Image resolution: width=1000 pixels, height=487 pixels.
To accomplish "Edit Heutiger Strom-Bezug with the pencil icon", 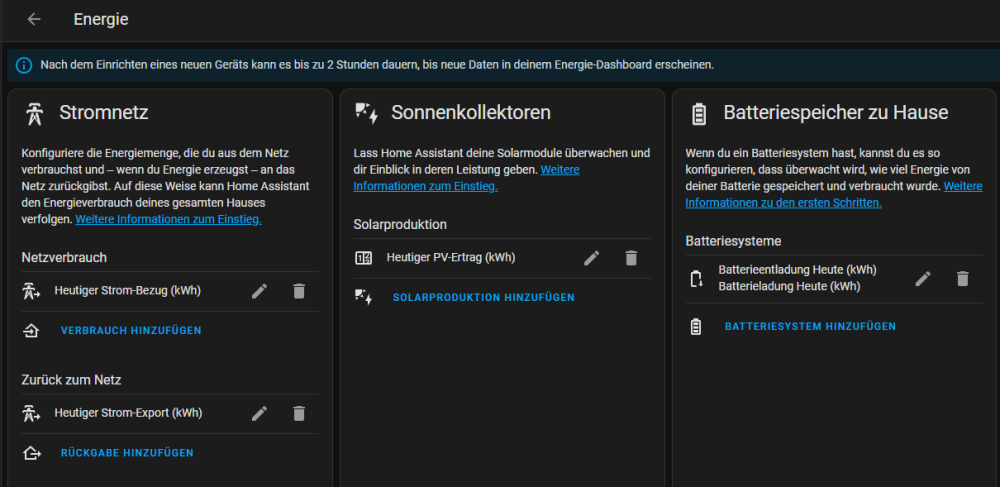I will point(259,291).
